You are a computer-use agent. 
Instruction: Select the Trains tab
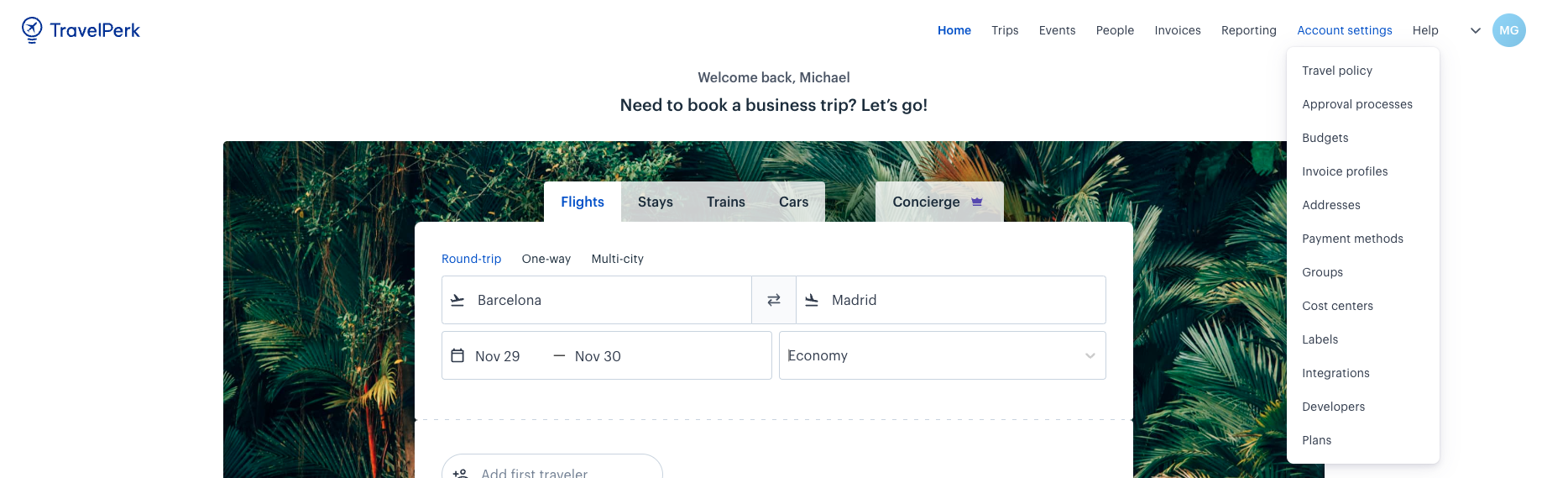point(726,202)
